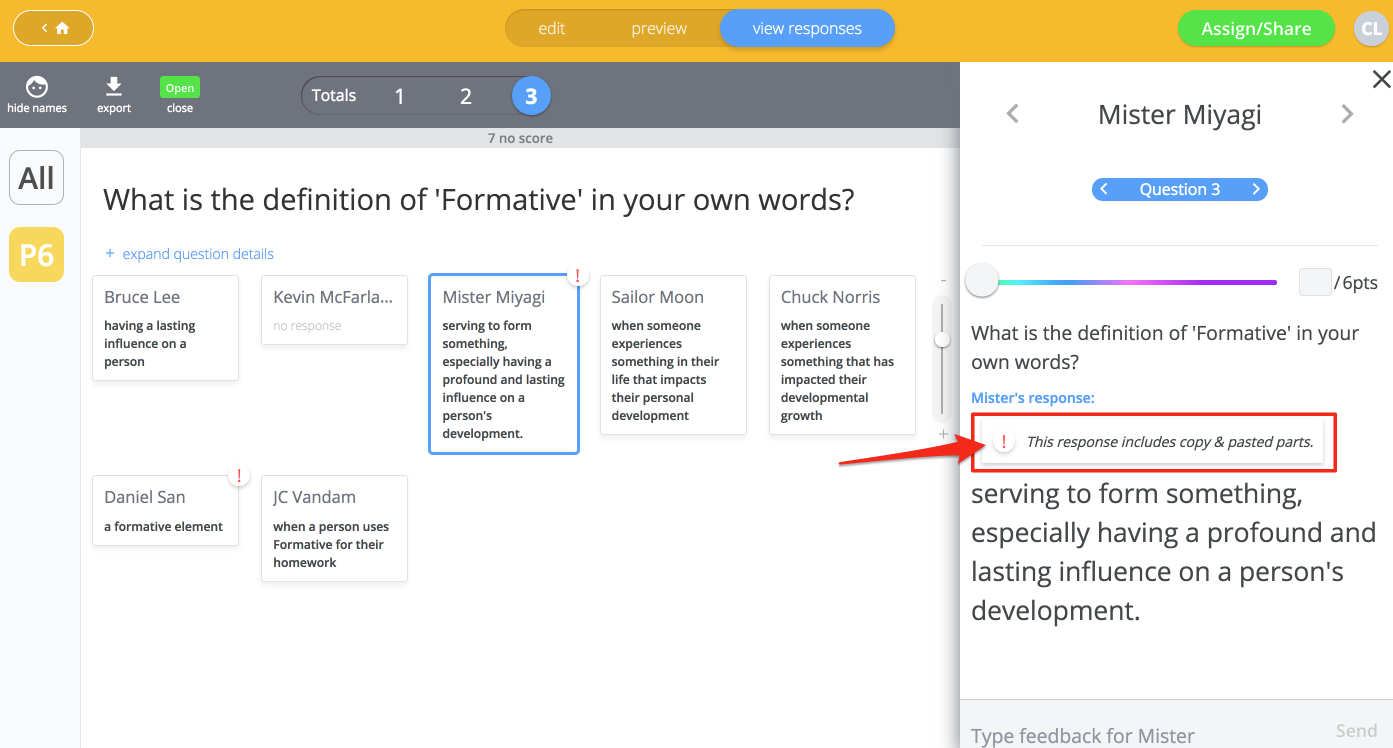Image resolution: width=1393 pixels, height=748 pixels.
Task: Open the view responses tab
Action: click(x=807, y=28)
